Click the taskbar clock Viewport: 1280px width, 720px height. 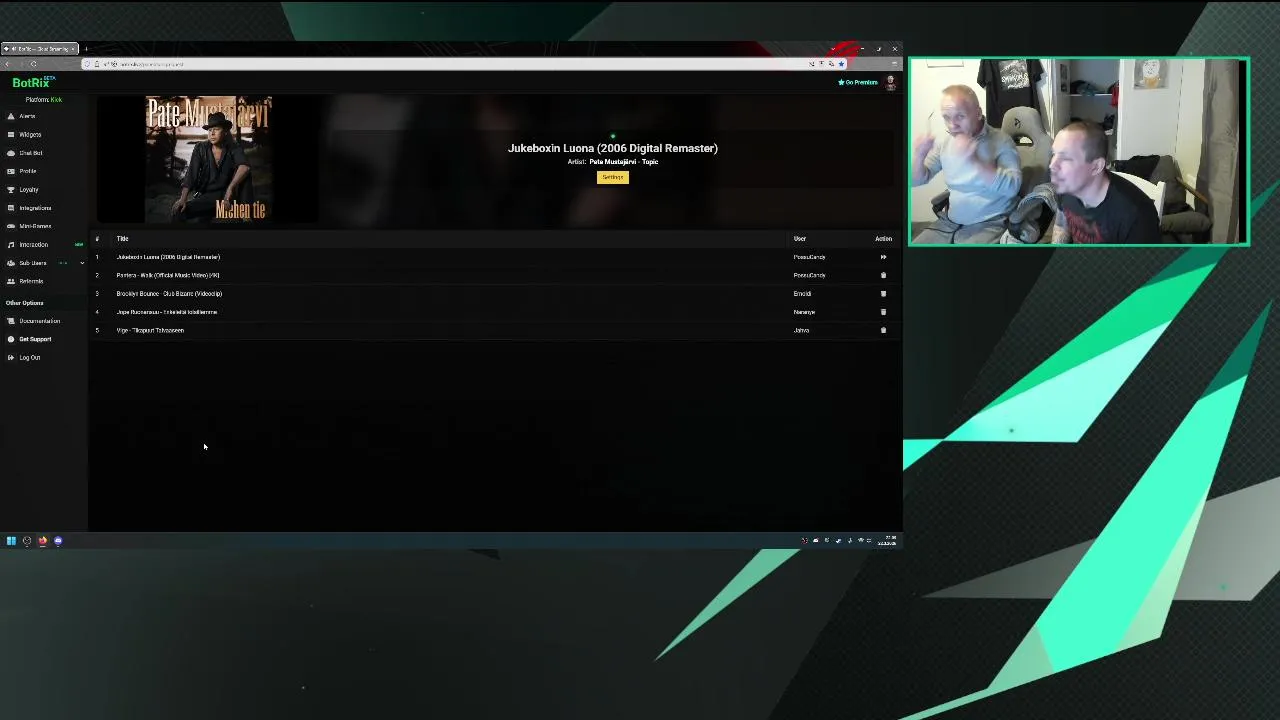[x=888, y=541]
